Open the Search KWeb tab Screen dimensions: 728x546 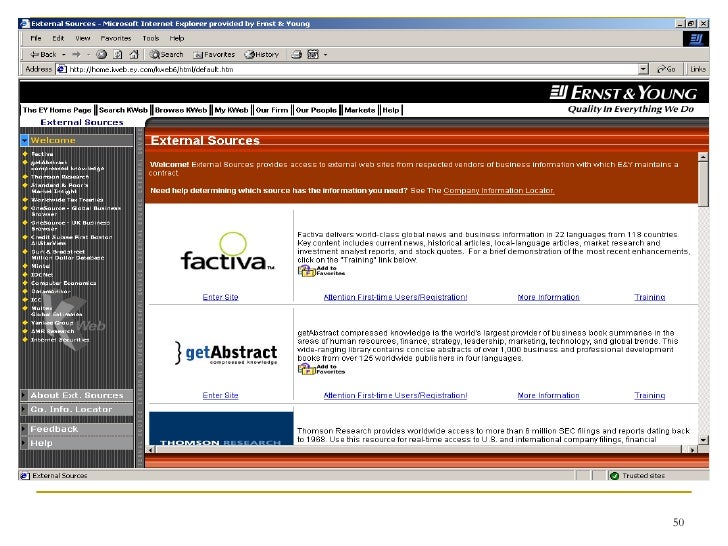[x=123, y=110]
